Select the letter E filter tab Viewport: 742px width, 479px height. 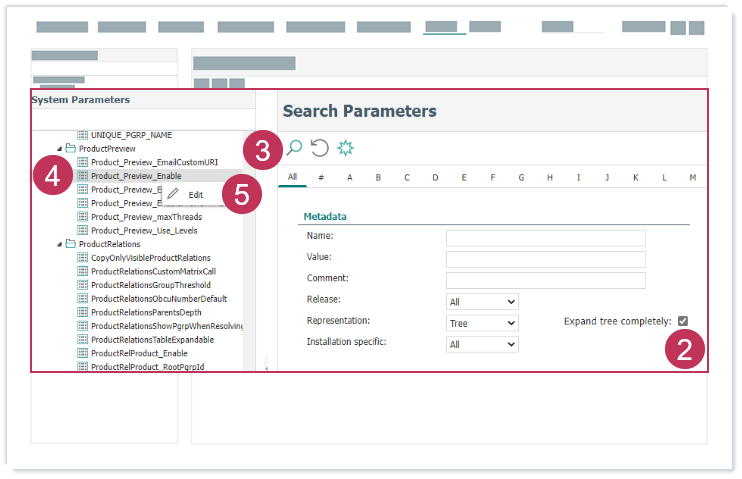coord(464,178)
